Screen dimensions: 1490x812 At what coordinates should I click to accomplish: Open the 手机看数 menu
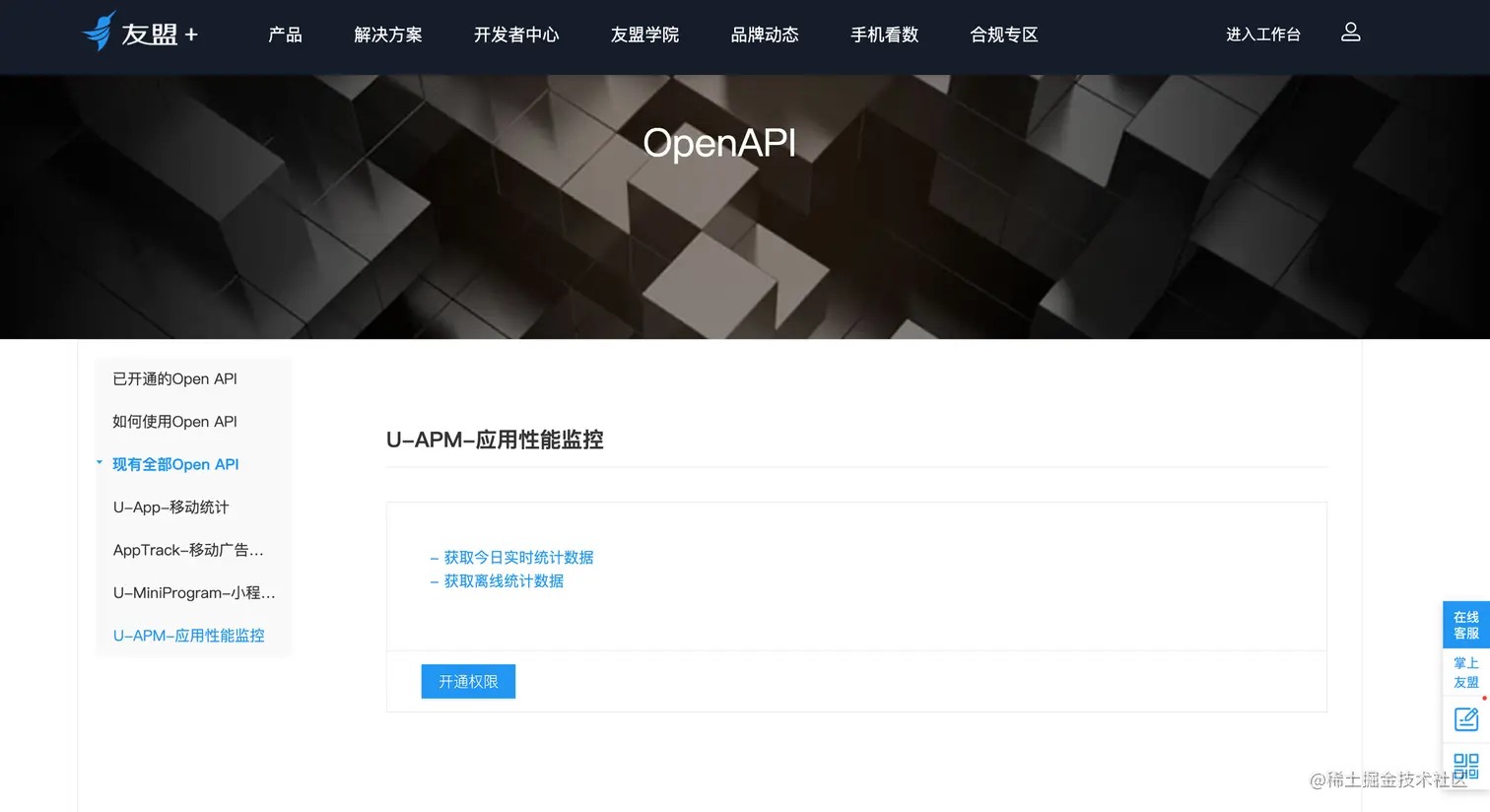pos(885,34)
